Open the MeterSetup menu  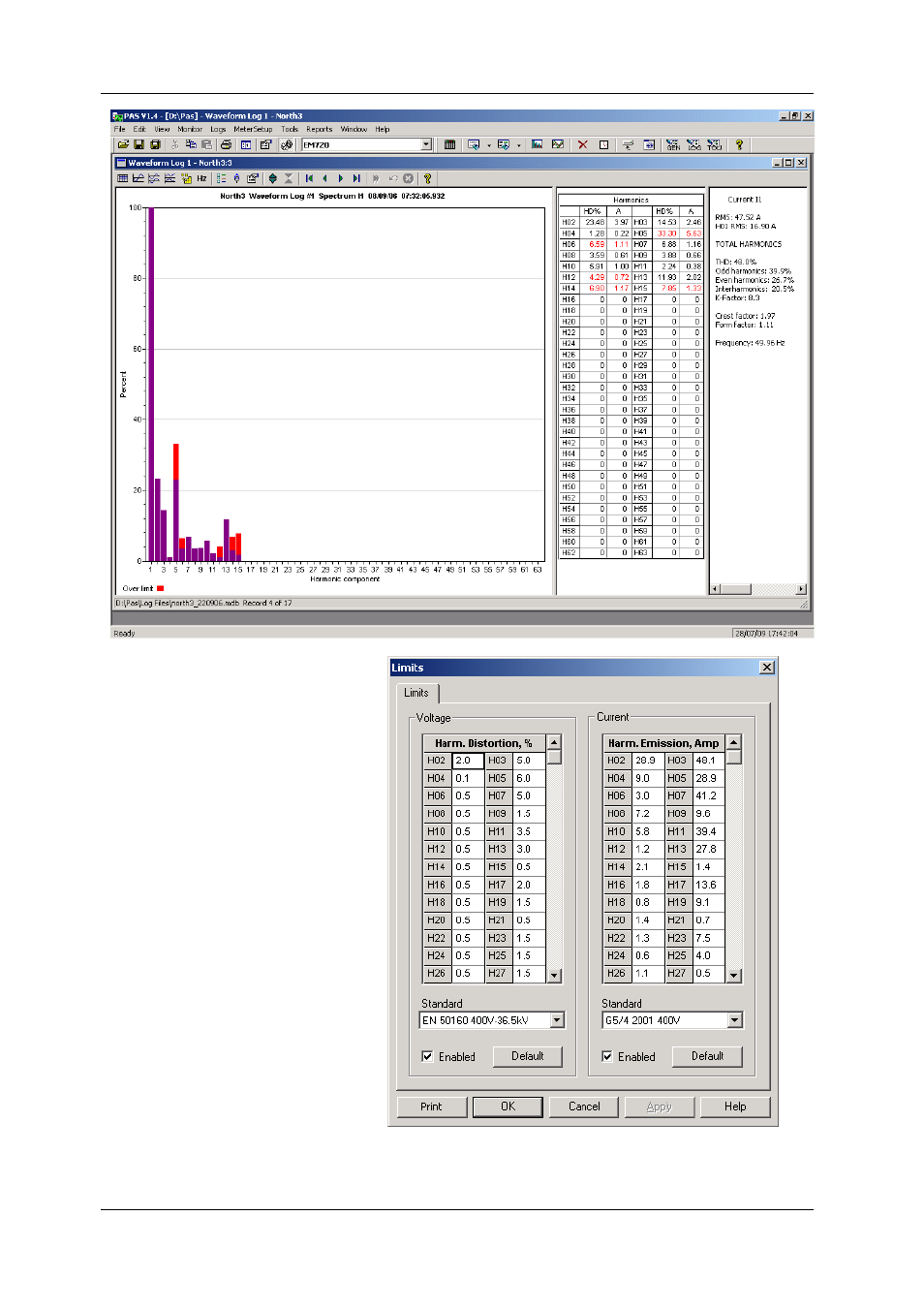[x=253, y=129]
